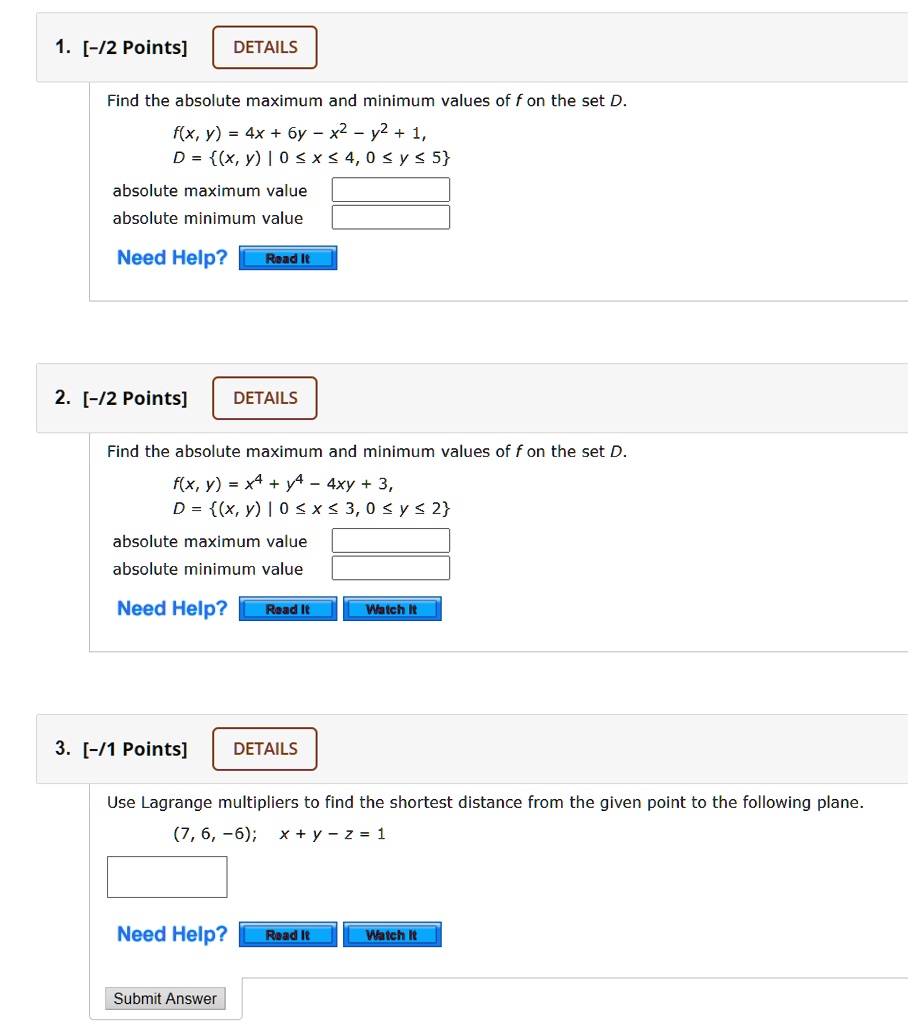Click the answer box for question 3
908x1024 pixels.
coord(166,876)
